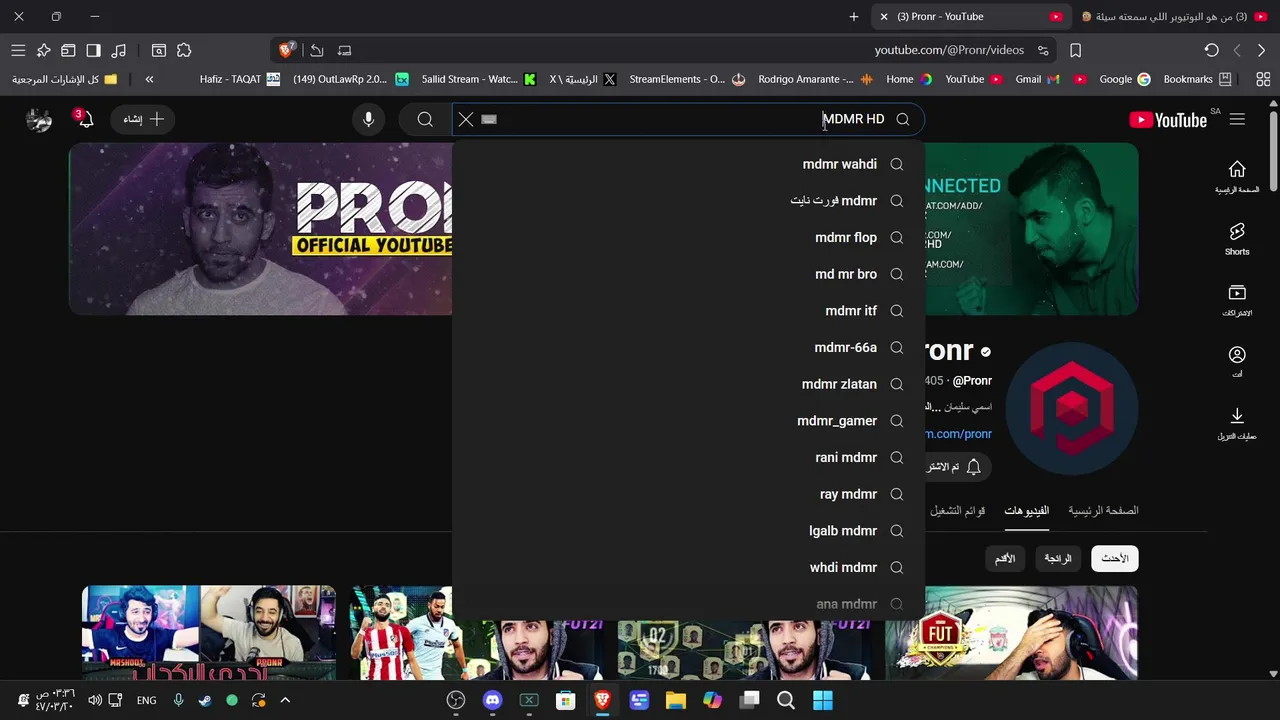Open the on-screen keyboard icon in search box

489,119
